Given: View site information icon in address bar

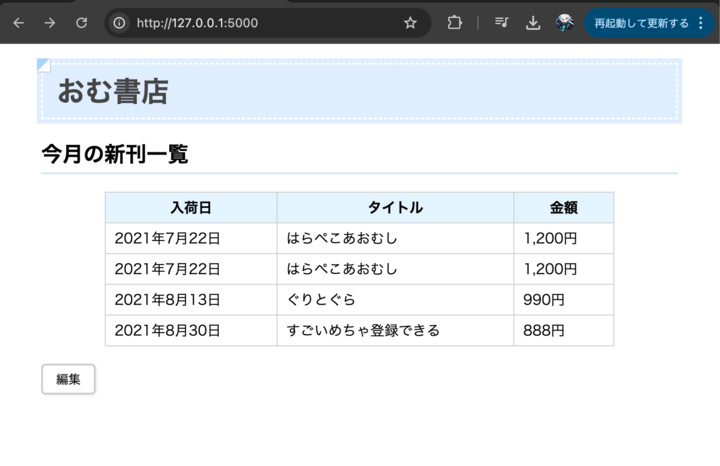Looking at the screenshot, I should click(119, 22).
